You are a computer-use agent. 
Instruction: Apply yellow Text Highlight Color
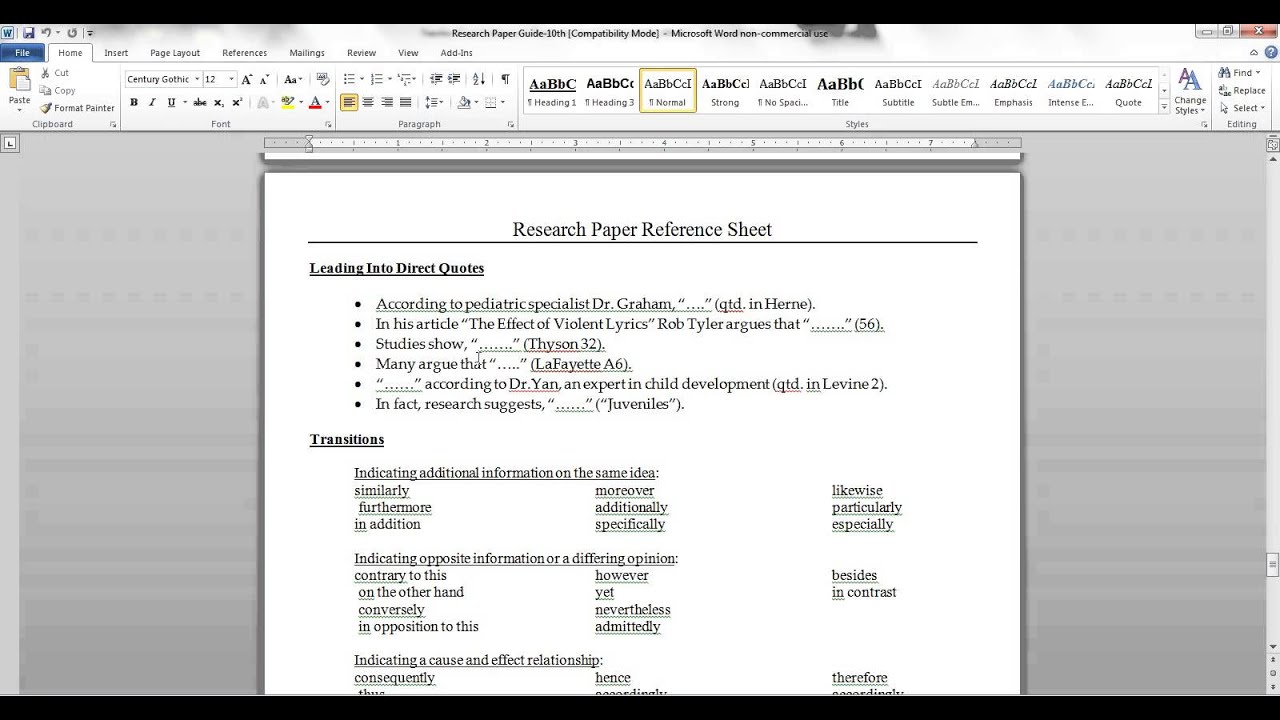287,102
